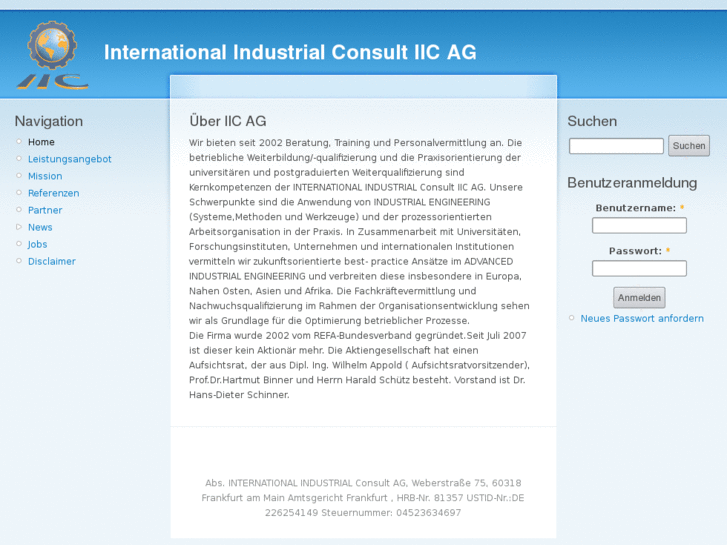
Task: Click the Suchen block heading
Action: point(592,121)
